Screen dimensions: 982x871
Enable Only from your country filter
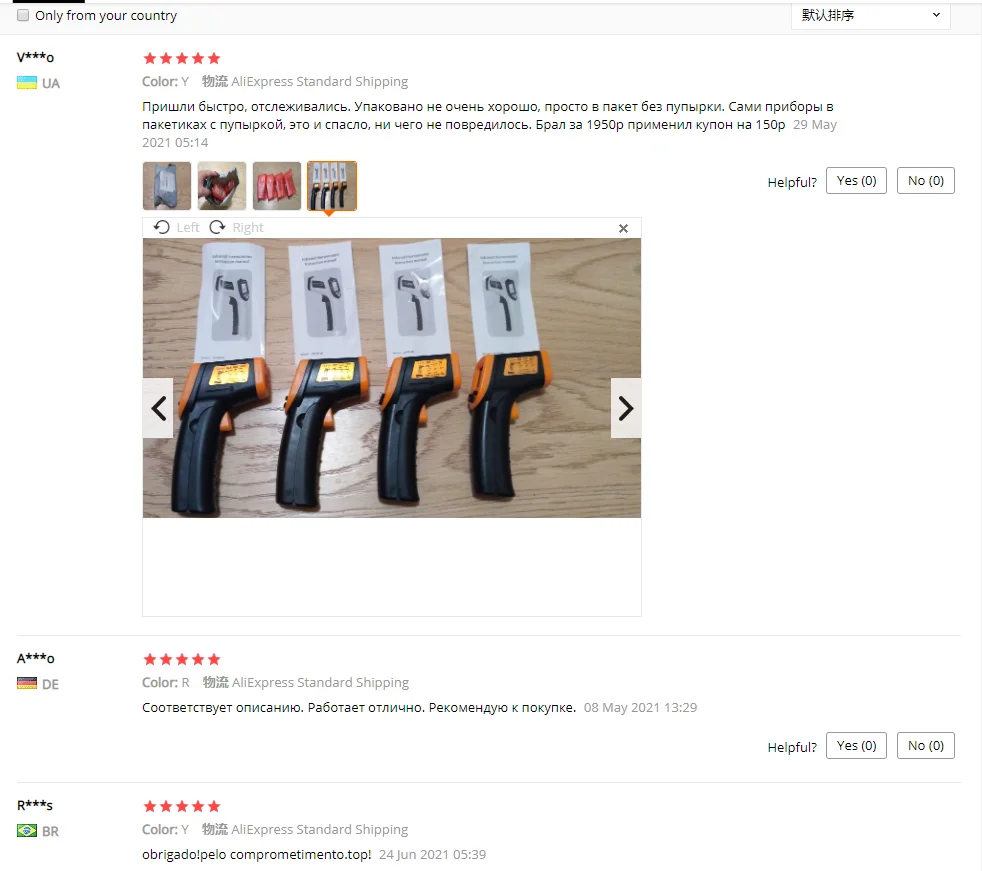[x=23, y=16]
